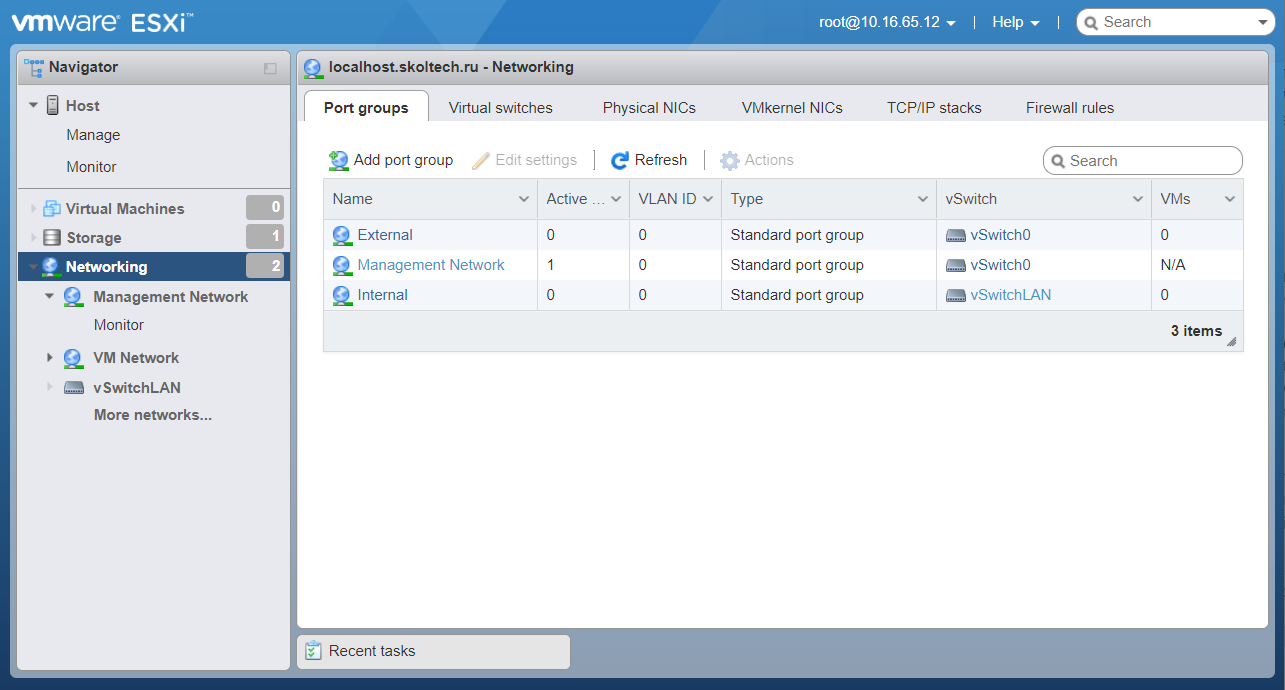Click the Networking header globe icon
The image size is (1285, 690).
[313, 67]
